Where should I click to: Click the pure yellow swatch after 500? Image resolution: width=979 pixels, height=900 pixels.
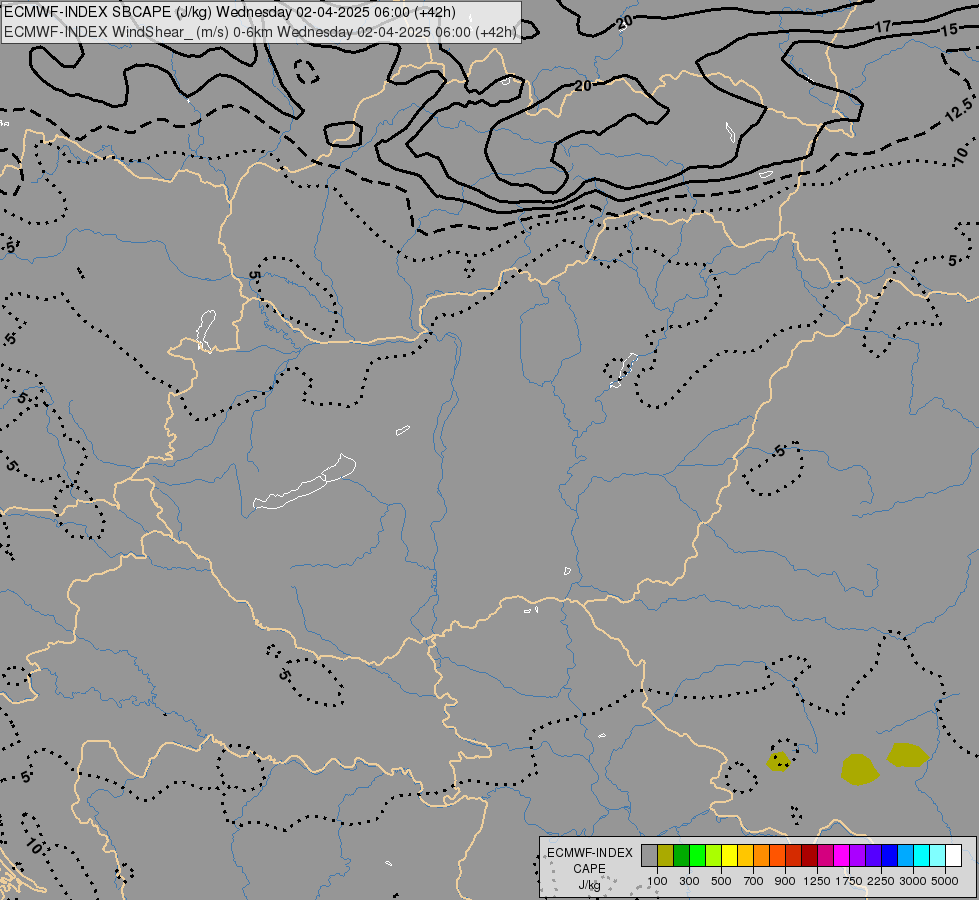point(729,856)
